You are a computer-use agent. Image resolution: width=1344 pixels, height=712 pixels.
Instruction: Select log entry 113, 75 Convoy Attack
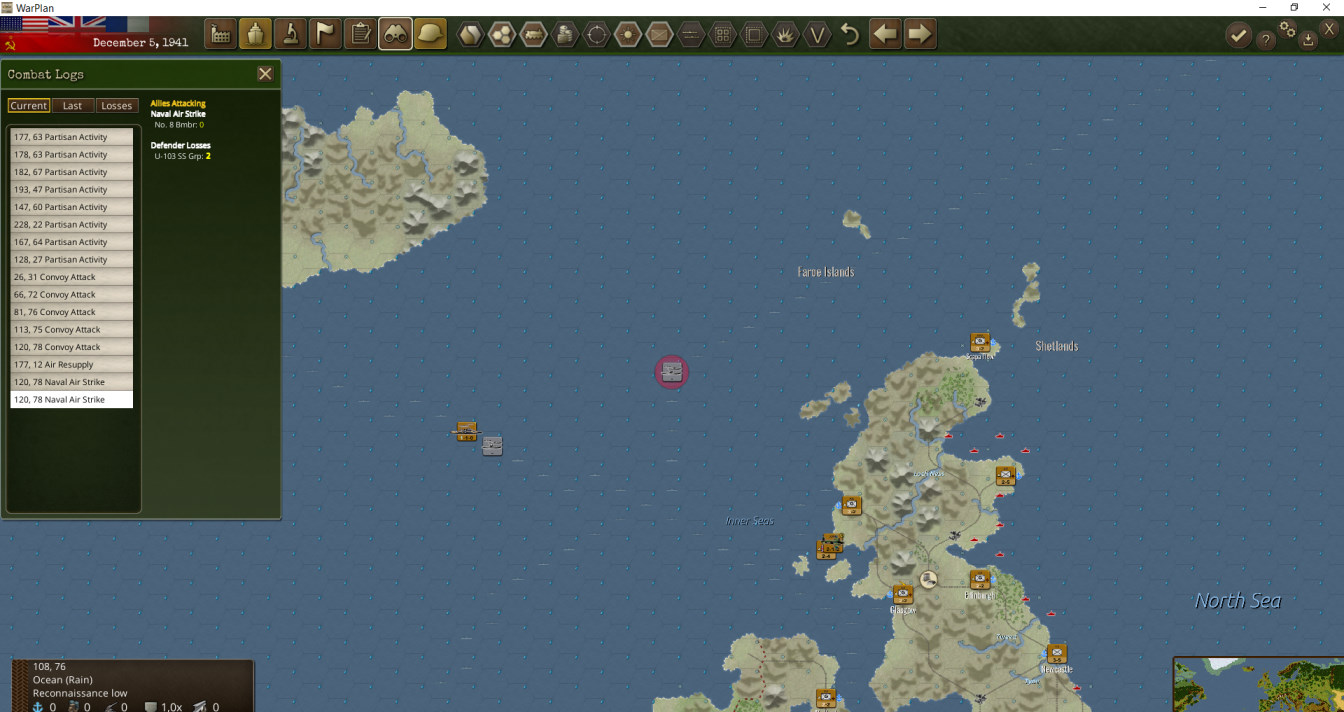tap(71, 329)
